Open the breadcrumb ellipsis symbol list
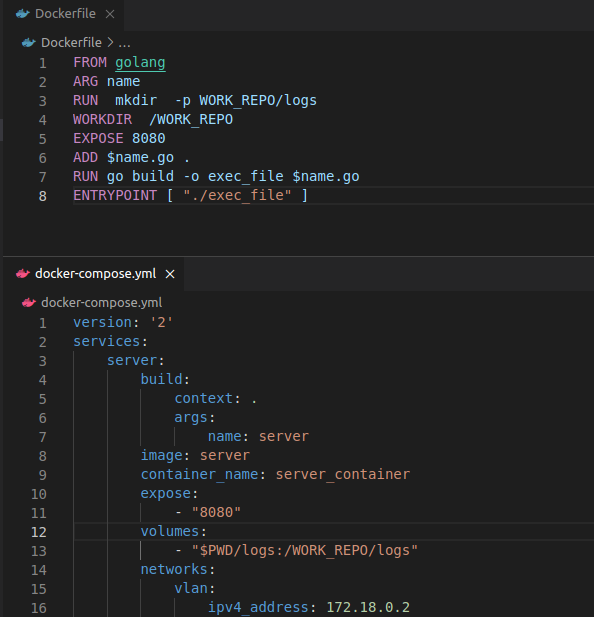This screenshot has width=594, height=617. tap(124, 43)
